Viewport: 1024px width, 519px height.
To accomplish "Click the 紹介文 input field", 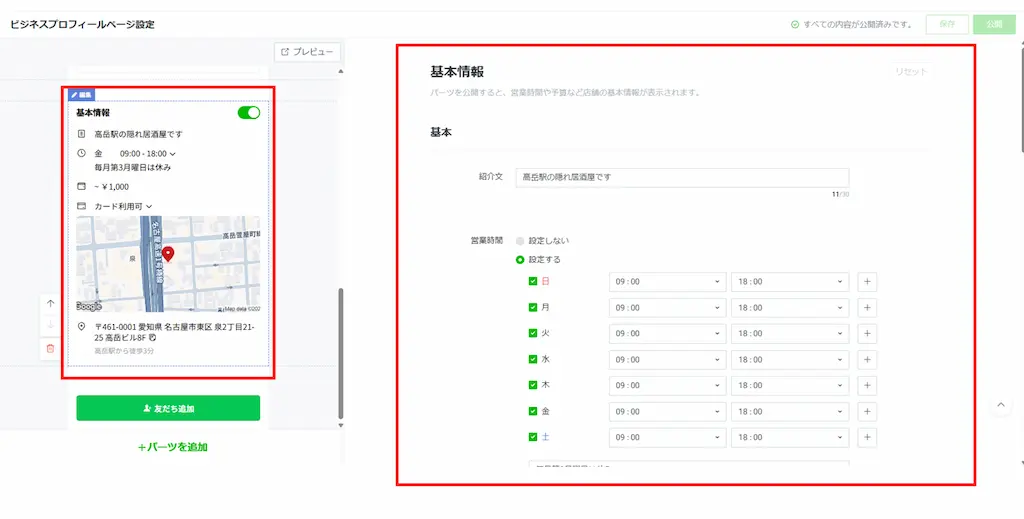I will (x=682, y=178).
